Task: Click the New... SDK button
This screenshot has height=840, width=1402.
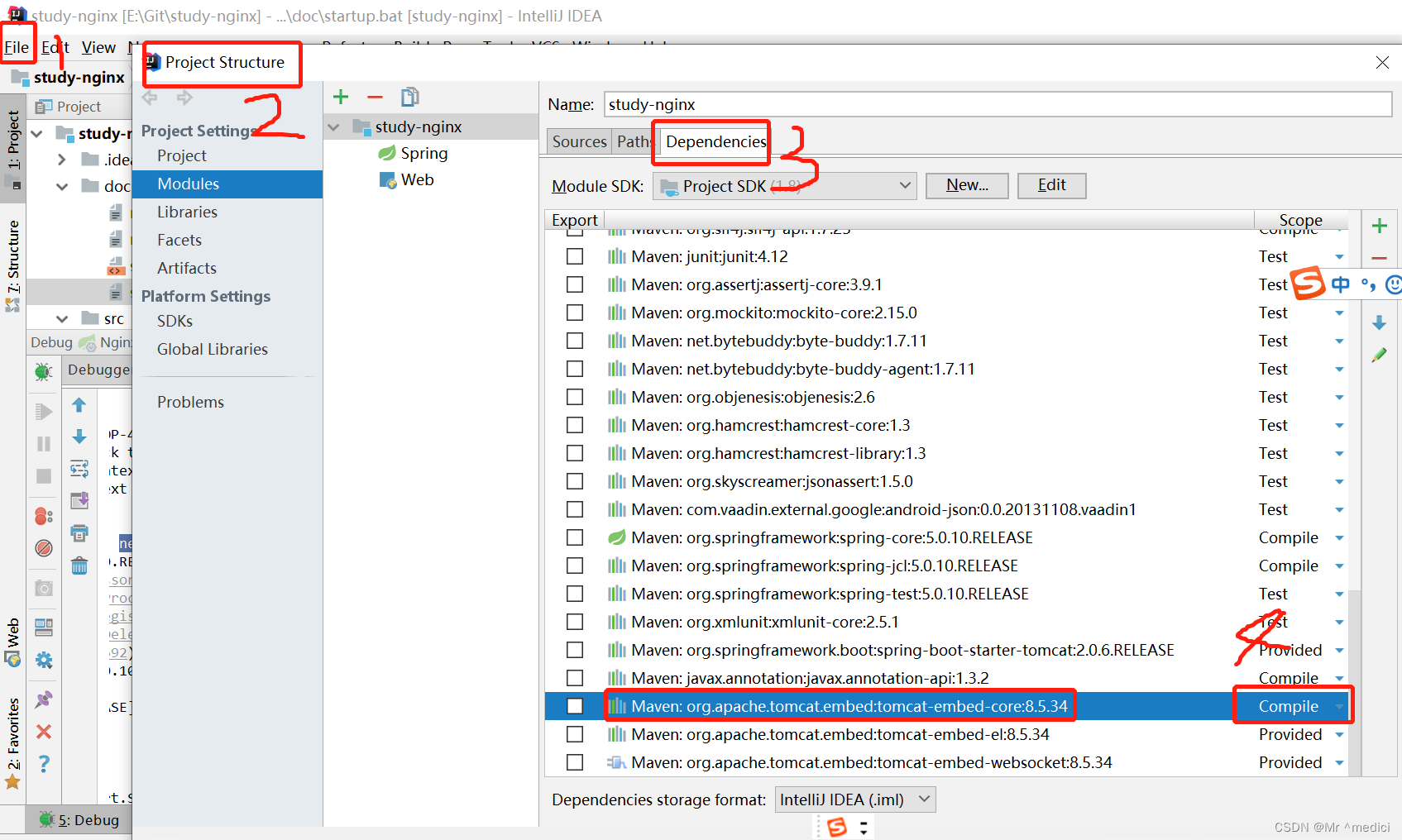Action: click(x=967, y=185)
